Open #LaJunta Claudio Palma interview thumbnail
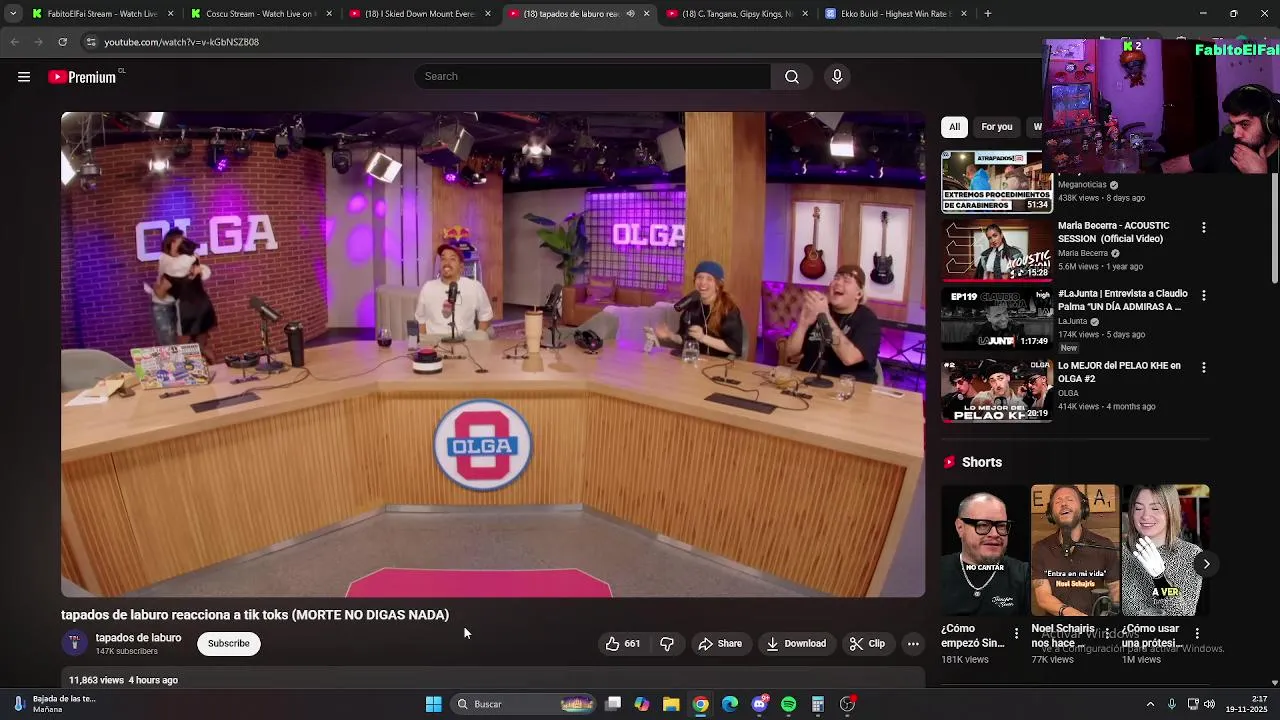1280x720 pixels. (x=997, y=319)
